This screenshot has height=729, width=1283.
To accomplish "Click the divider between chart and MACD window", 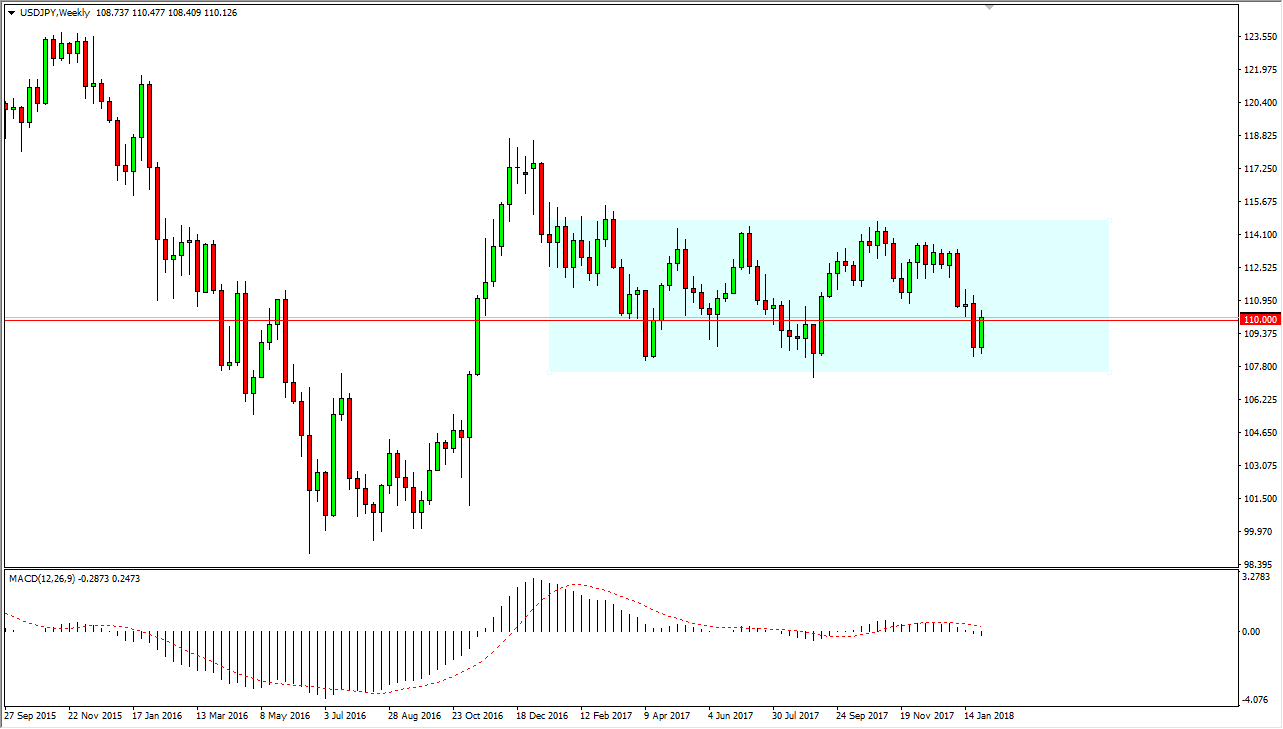I will coord(600,568).
